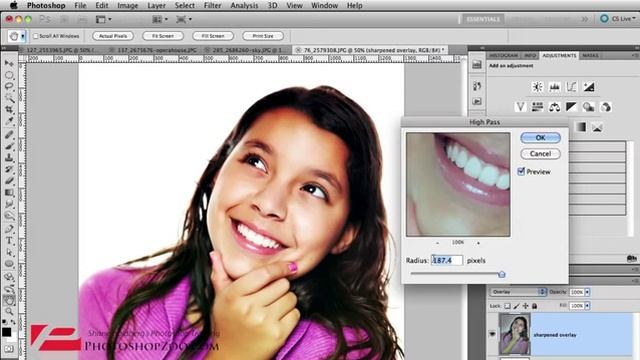Select the Move tool
This screenshot has height=360, width=640.
click(x=9, y=63)
